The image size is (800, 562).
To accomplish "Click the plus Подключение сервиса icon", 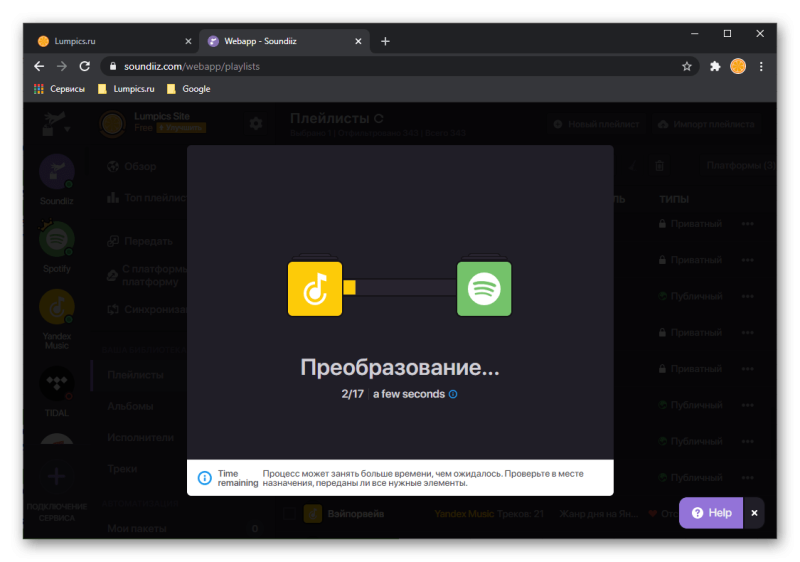I will [57, 476].
